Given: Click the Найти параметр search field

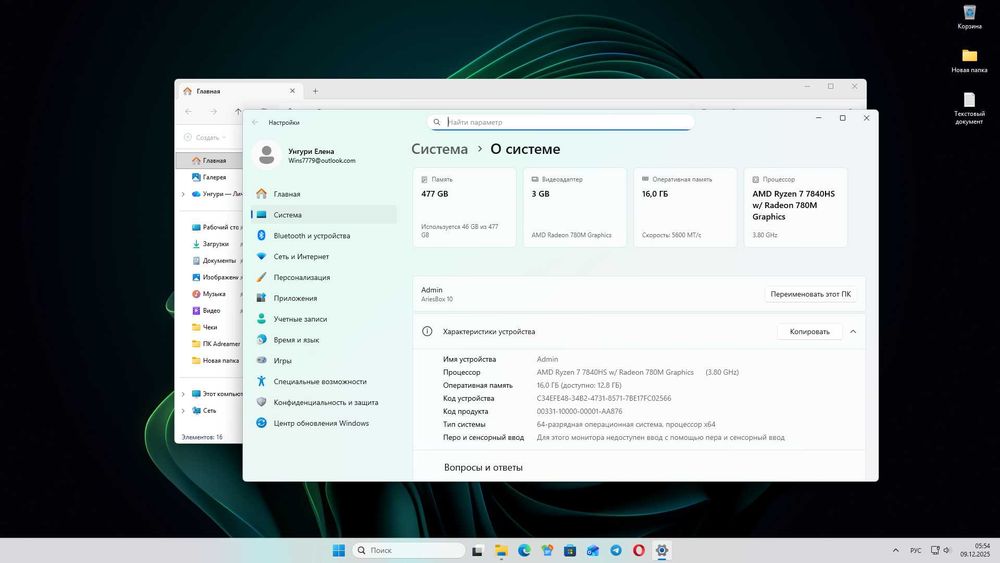Looking at the screenshot, I should point(561,122).
